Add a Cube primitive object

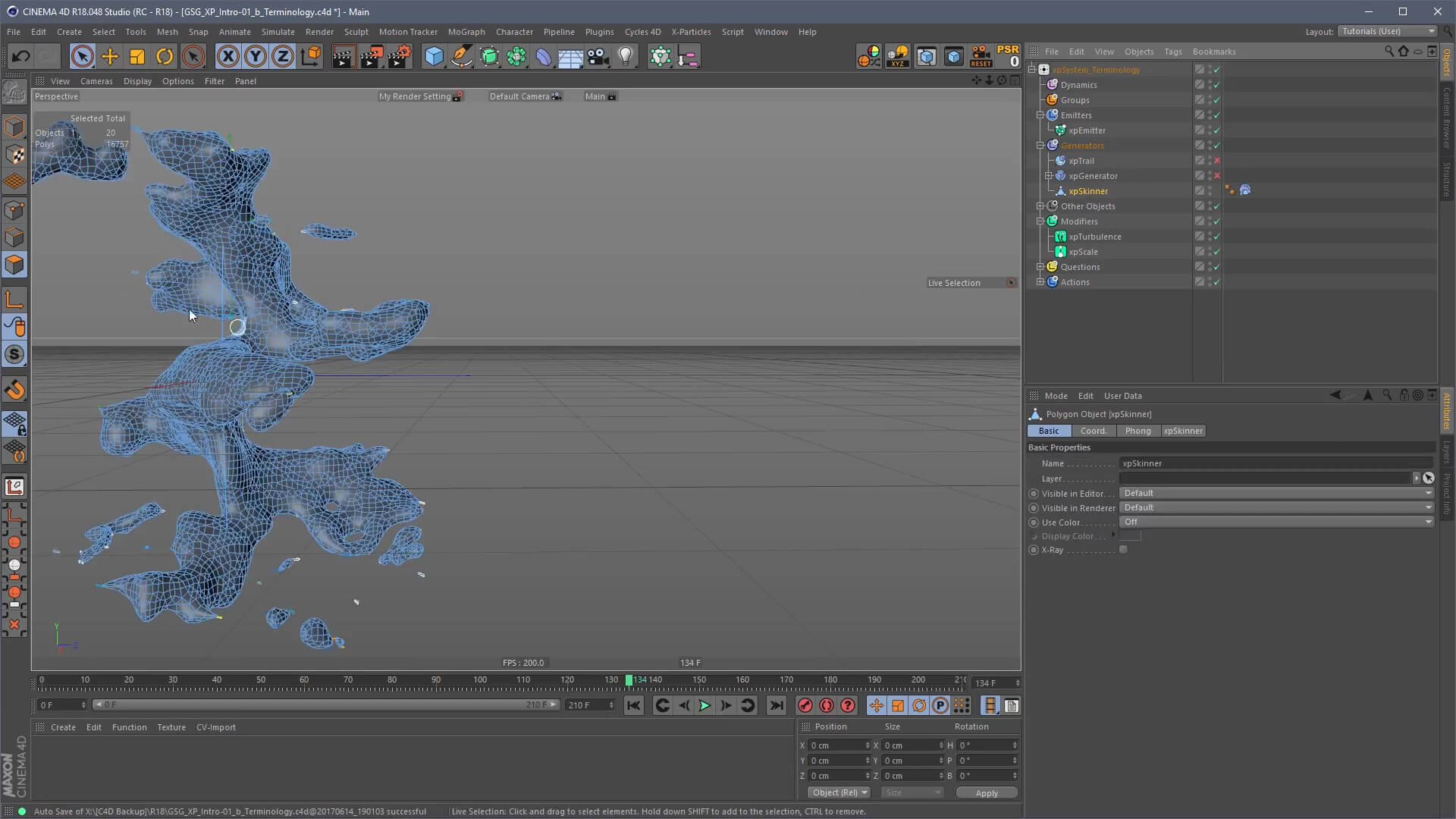coord(434,57)
